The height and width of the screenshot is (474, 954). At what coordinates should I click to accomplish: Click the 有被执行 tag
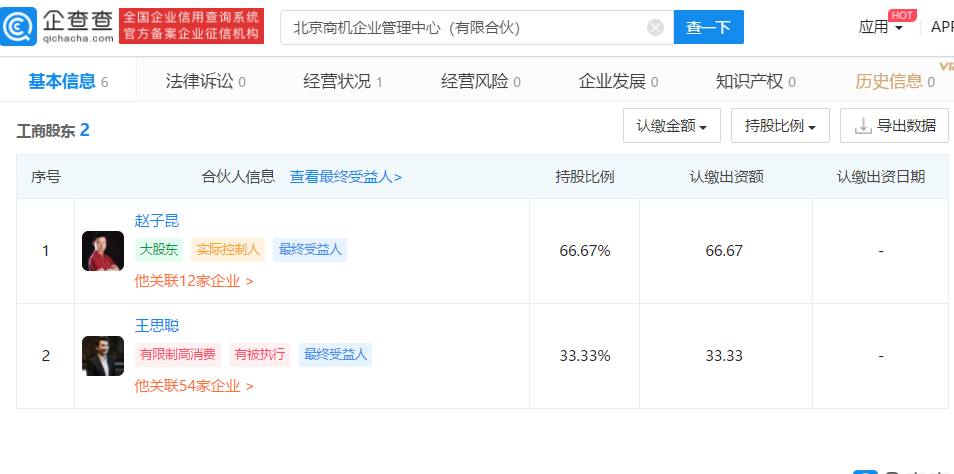pos(260,355)
